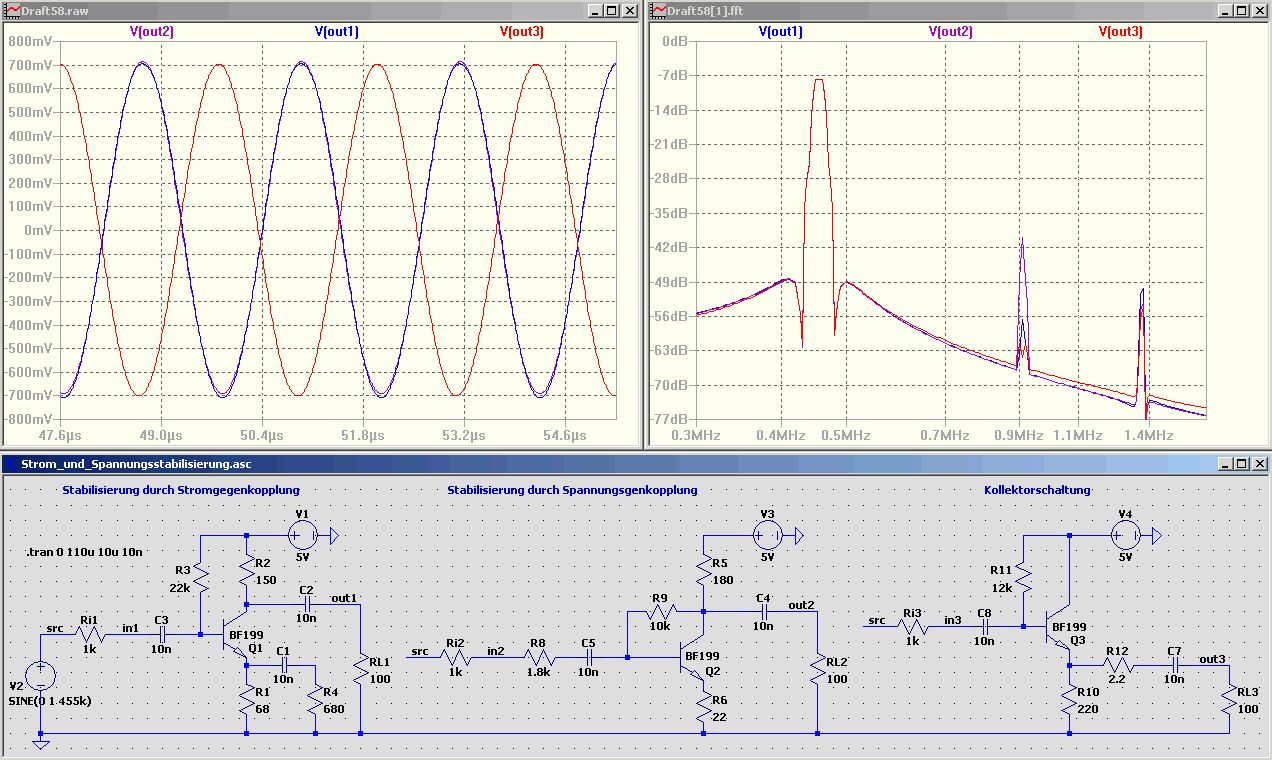The image size is (1272, 760).
Task: Activate the Draft58.raw window title bar
Action: click(300, 10)
